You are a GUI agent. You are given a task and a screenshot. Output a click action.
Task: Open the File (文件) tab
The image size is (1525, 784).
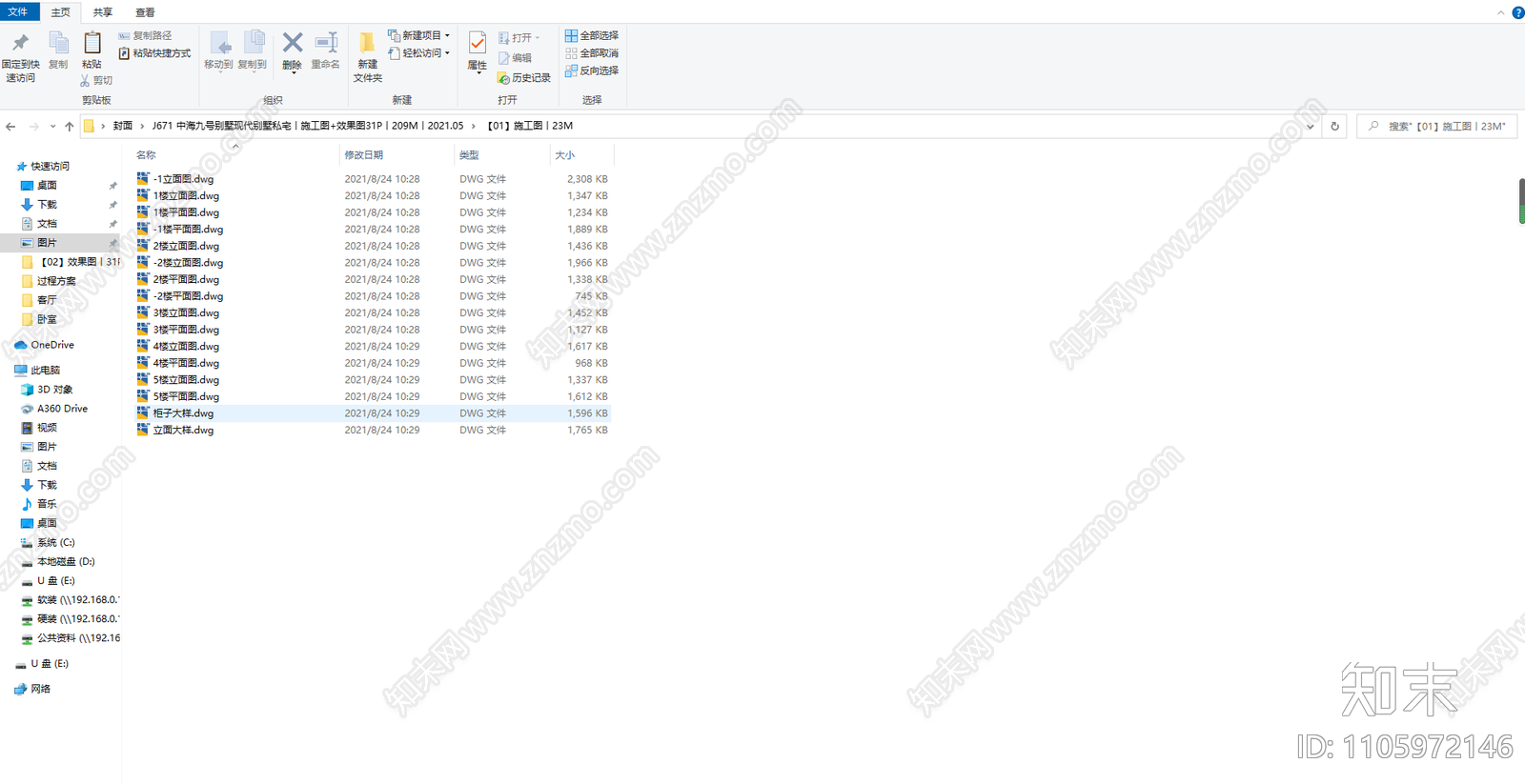click(x=18, y=11)
